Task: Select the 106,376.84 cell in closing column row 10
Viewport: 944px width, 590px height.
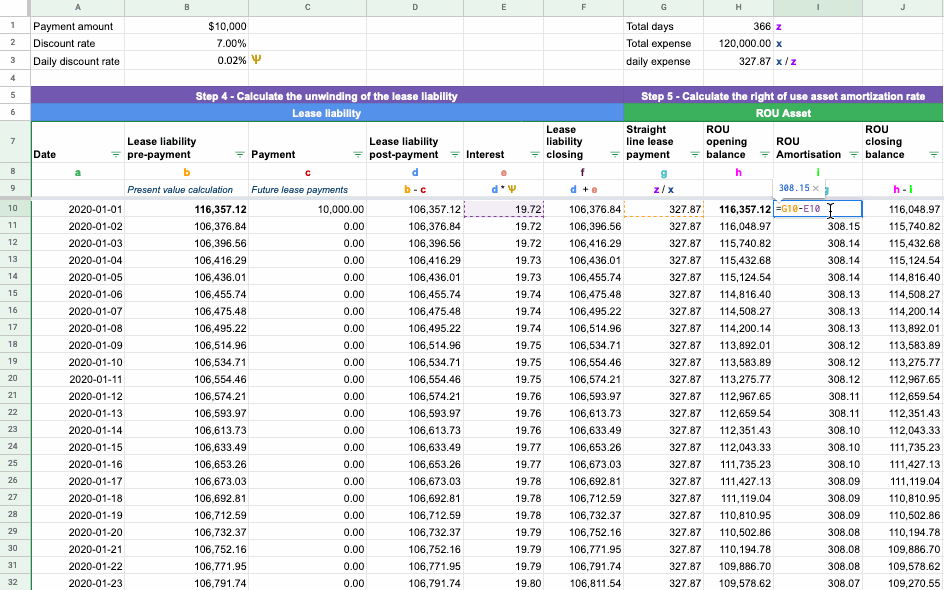Action: point(583,210)
